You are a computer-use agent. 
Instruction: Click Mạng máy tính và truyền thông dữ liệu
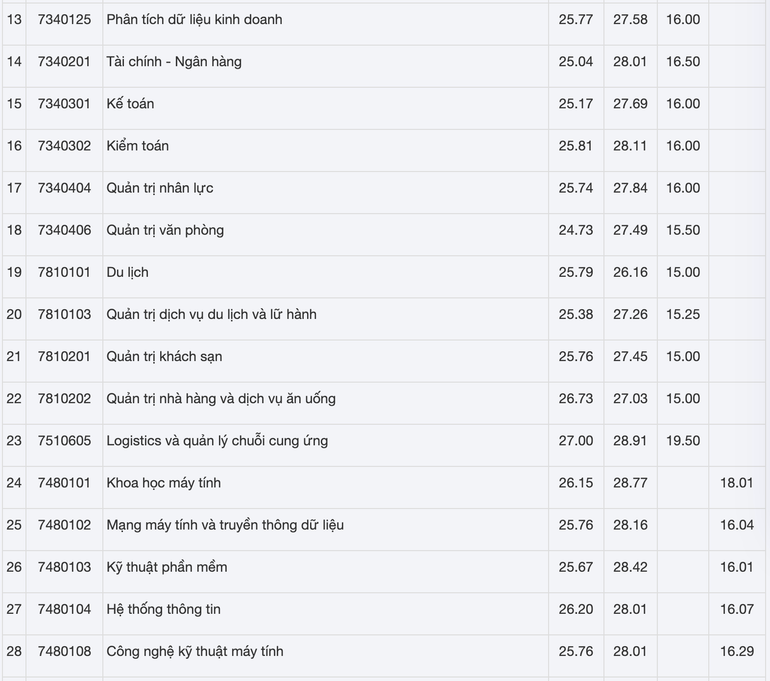pos(225,525)
